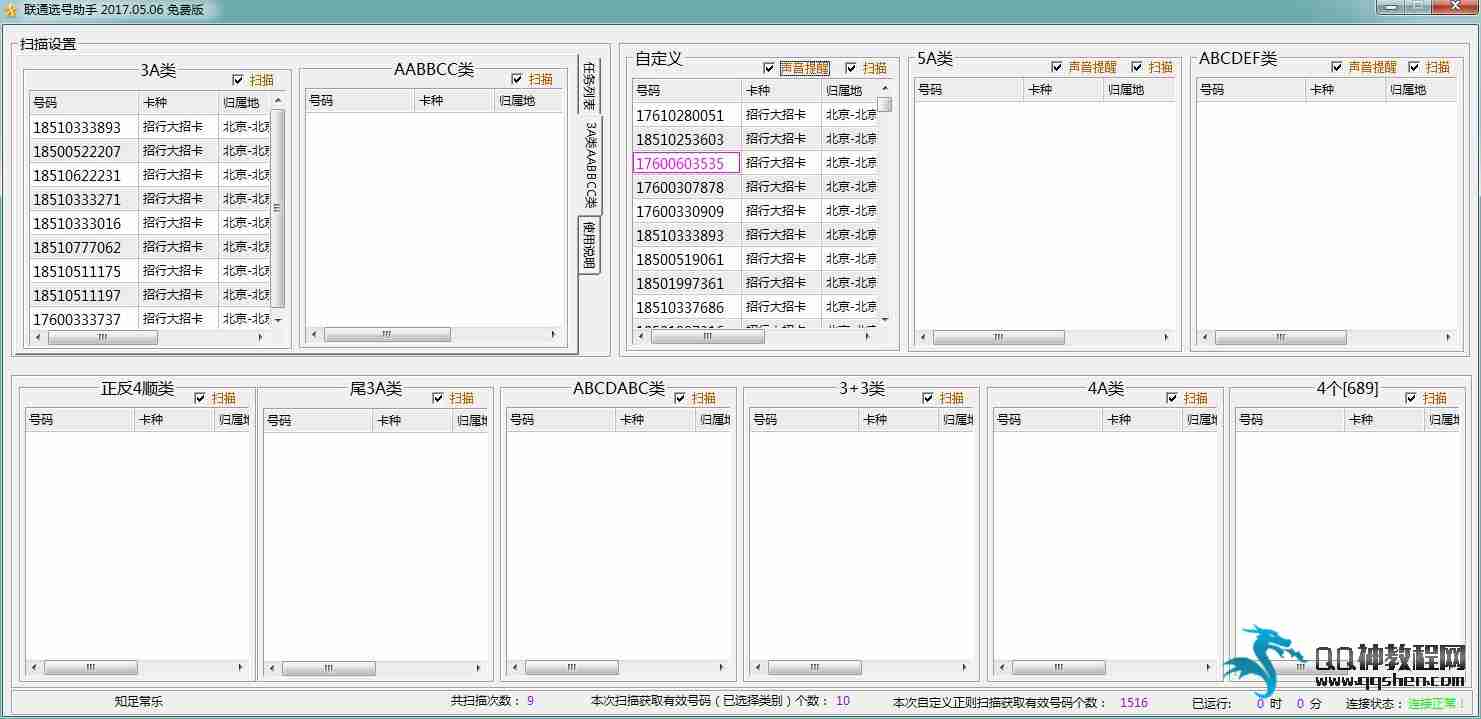Click 卡种 column header in 正反4顺类 list

click(x=175, y=421)
